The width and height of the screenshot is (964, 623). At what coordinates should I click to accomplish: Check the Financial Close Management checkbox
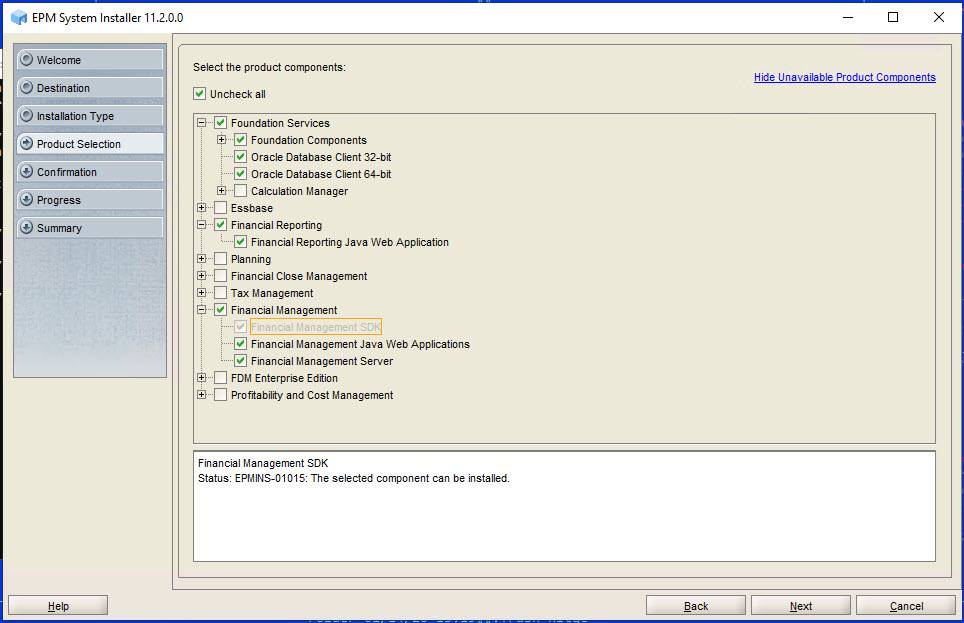pos(221,276)
